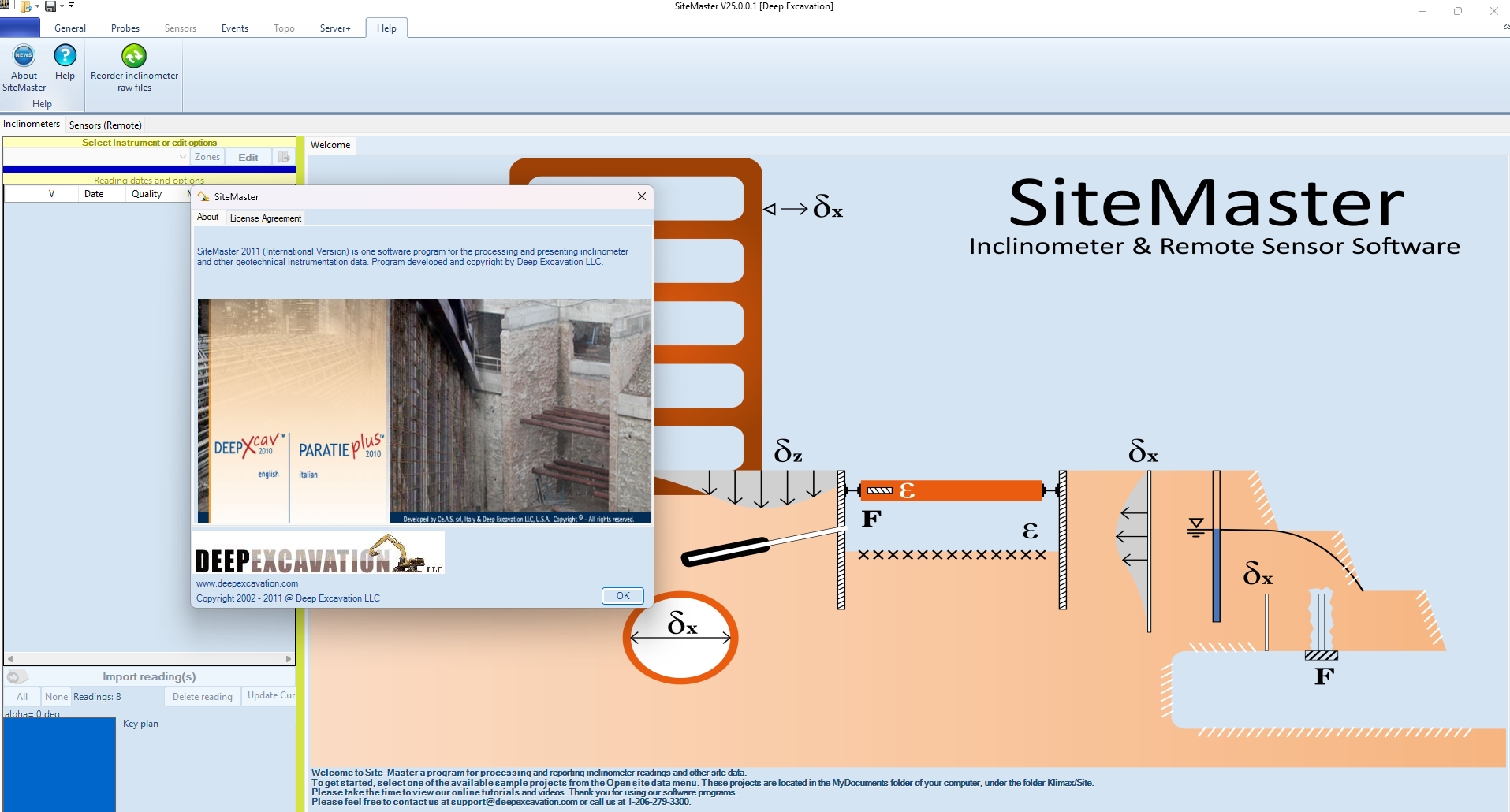Click the Welcome to Site-Master intro paragraph

pos(702,788)
